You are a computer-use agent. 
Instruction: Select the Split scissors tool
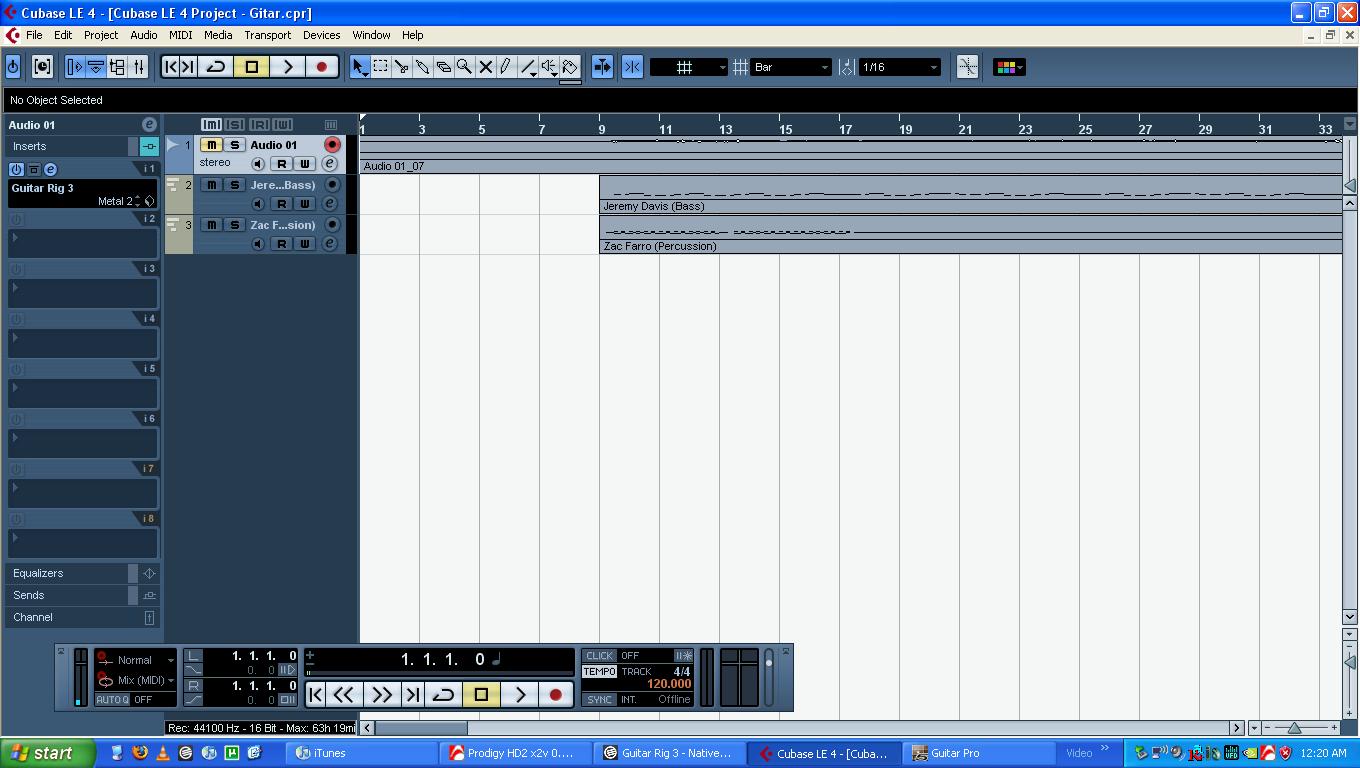[x=402, y=67]
